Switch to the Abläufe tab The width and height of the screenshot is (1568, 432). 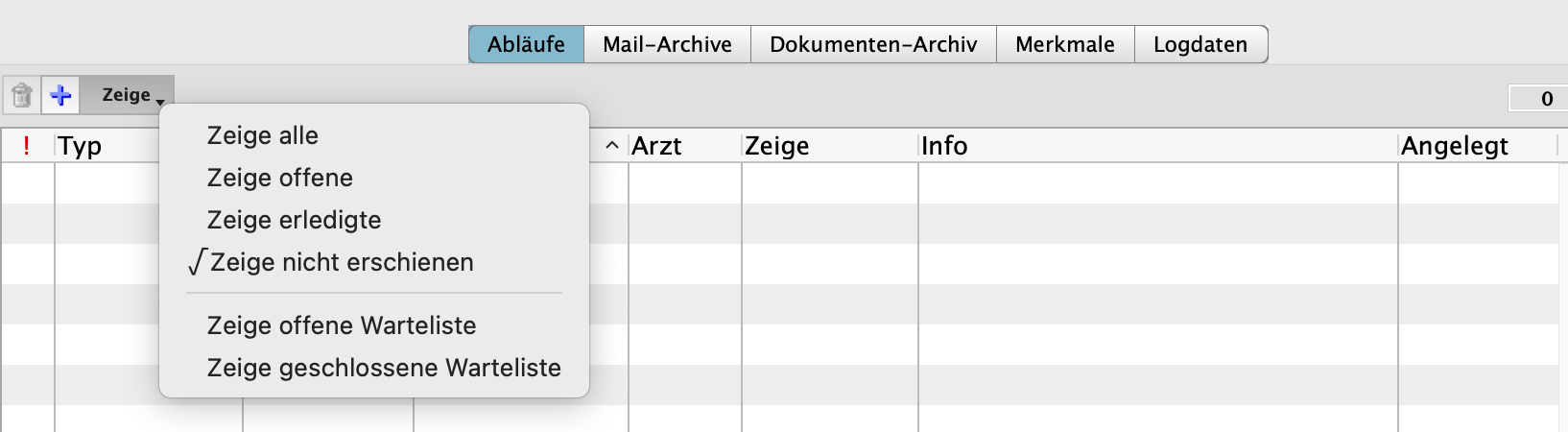coord(526,44)
